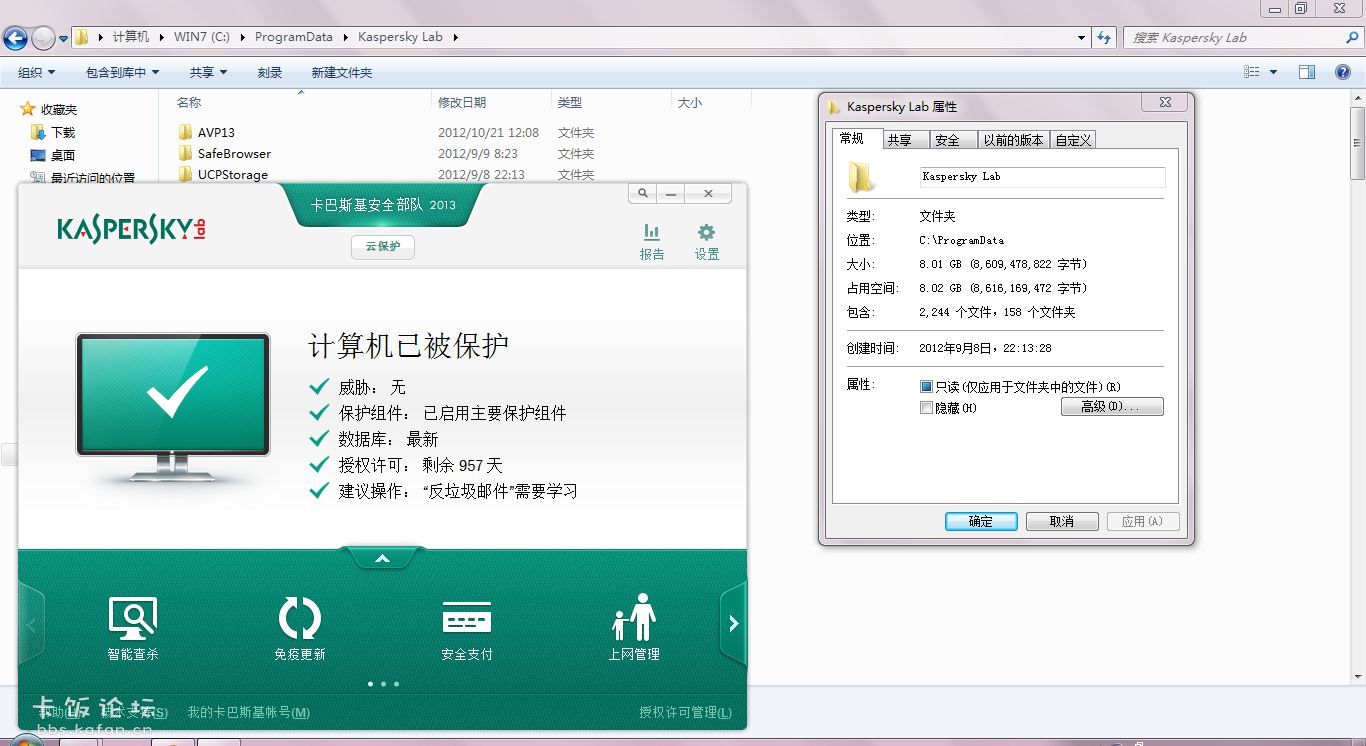
Task: Sort by the 名称 Name column header
Action: [189, 102]
